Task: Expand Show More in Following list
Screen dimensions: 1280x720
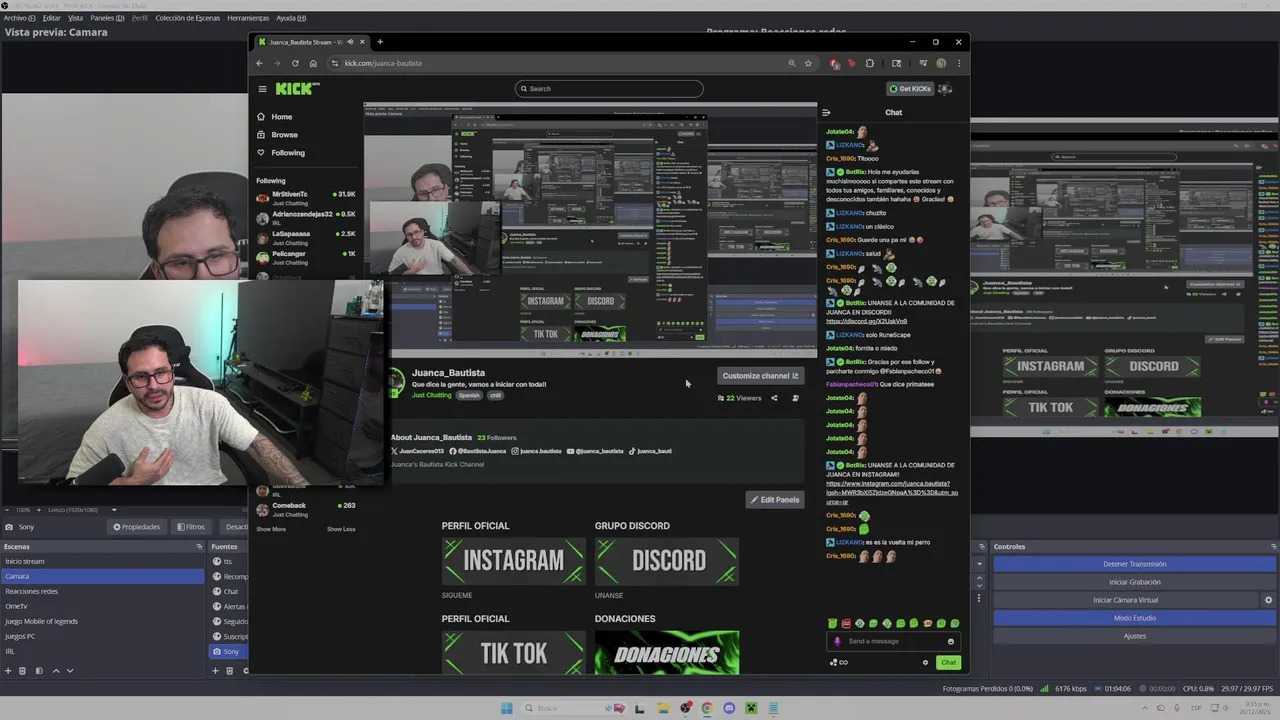Action: pyautogui.click(x=271, y=529)
